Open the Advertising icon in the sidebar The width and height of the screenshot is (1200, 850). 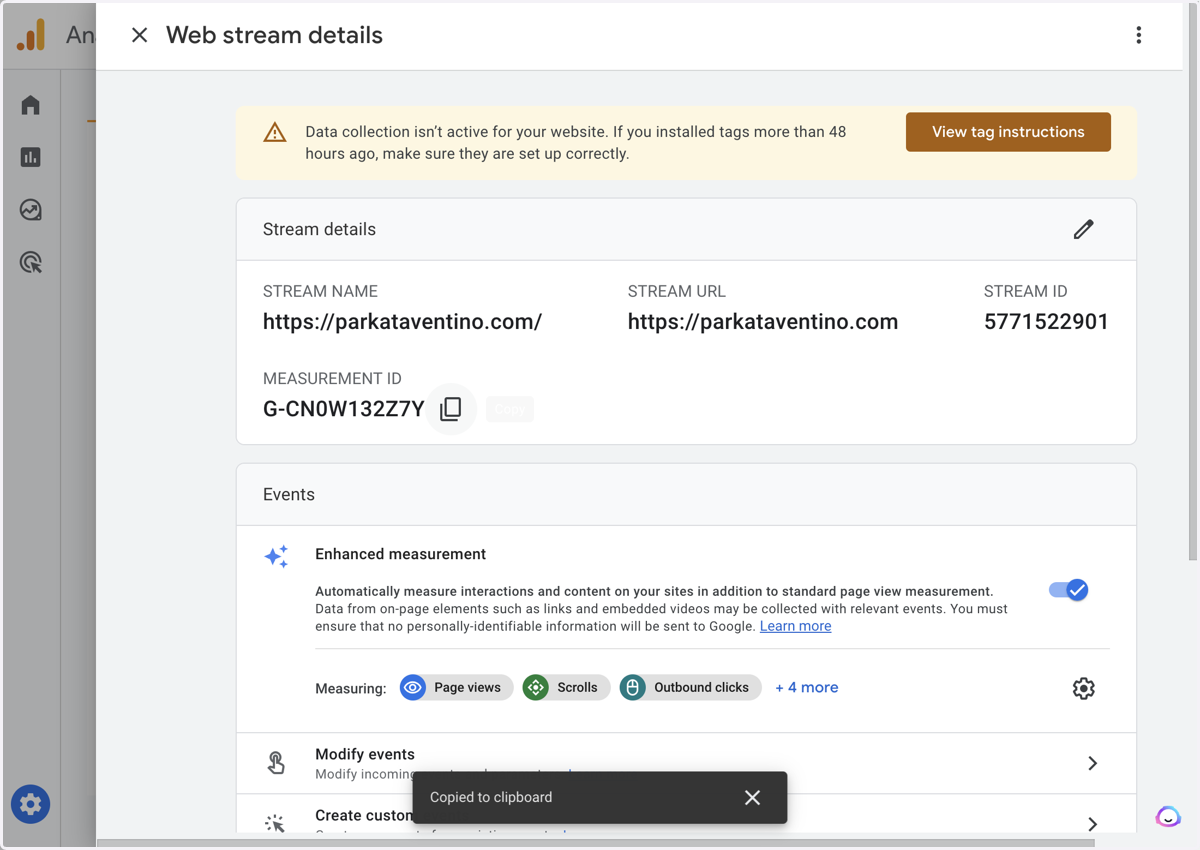click(31, 262)
